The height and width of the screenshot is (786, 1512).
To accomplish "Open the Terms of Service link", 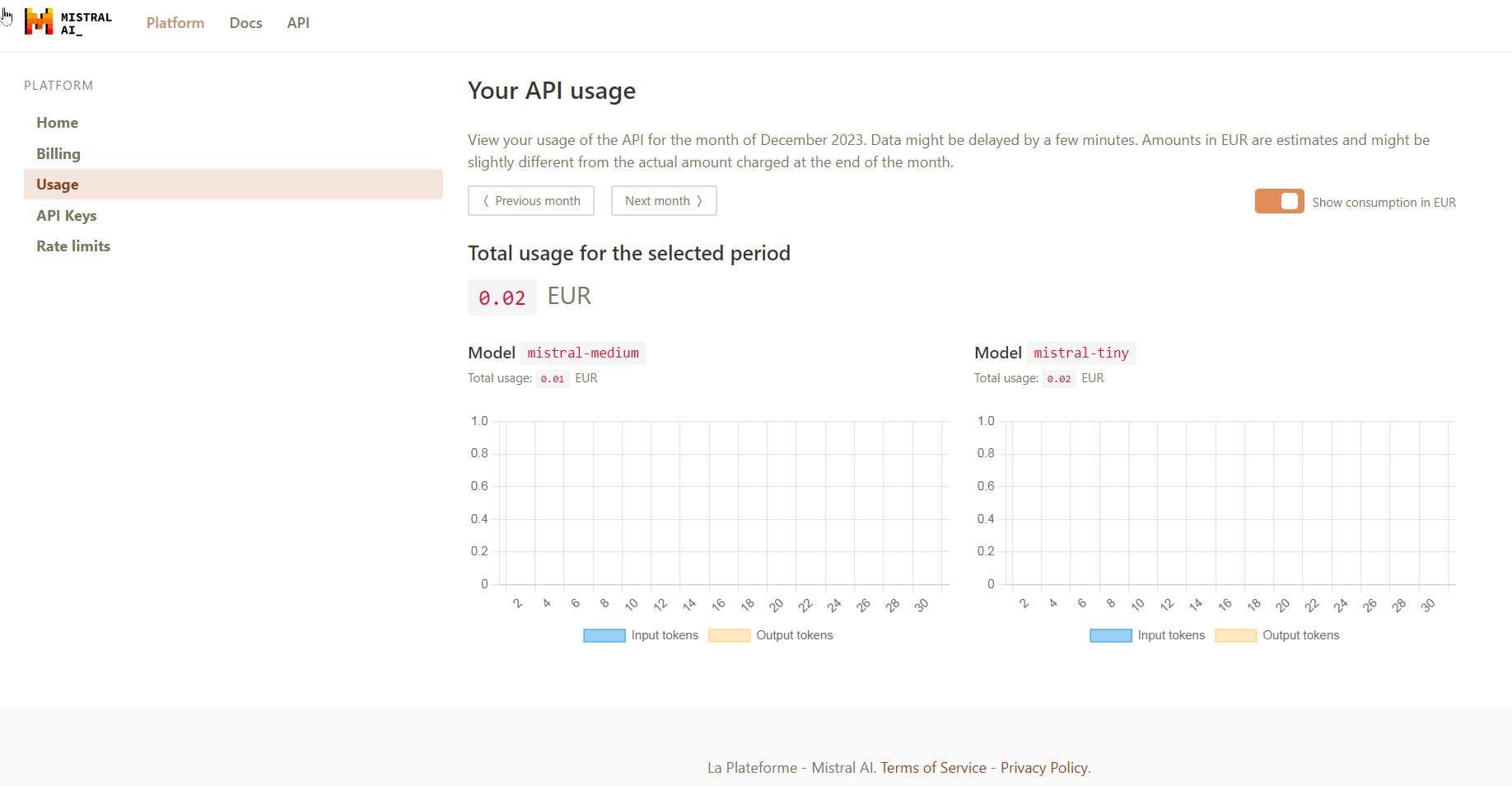I will tap(933, 768).
